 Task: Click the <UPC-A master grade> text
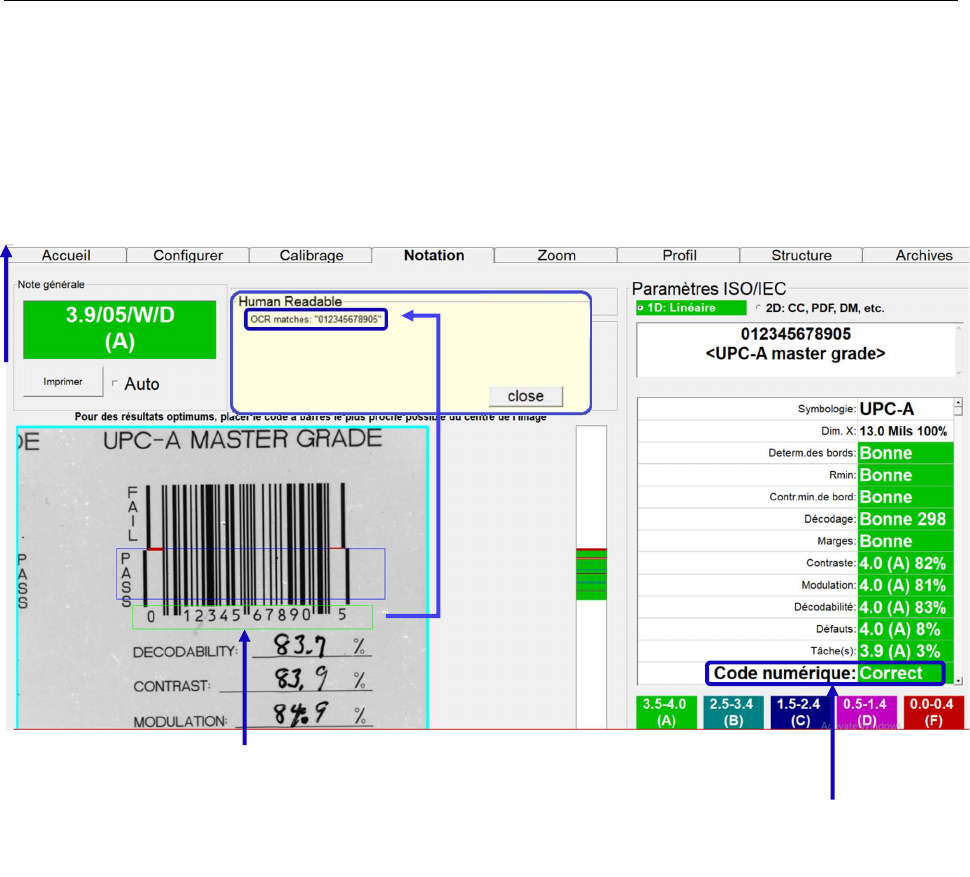[x=796, y=354]
